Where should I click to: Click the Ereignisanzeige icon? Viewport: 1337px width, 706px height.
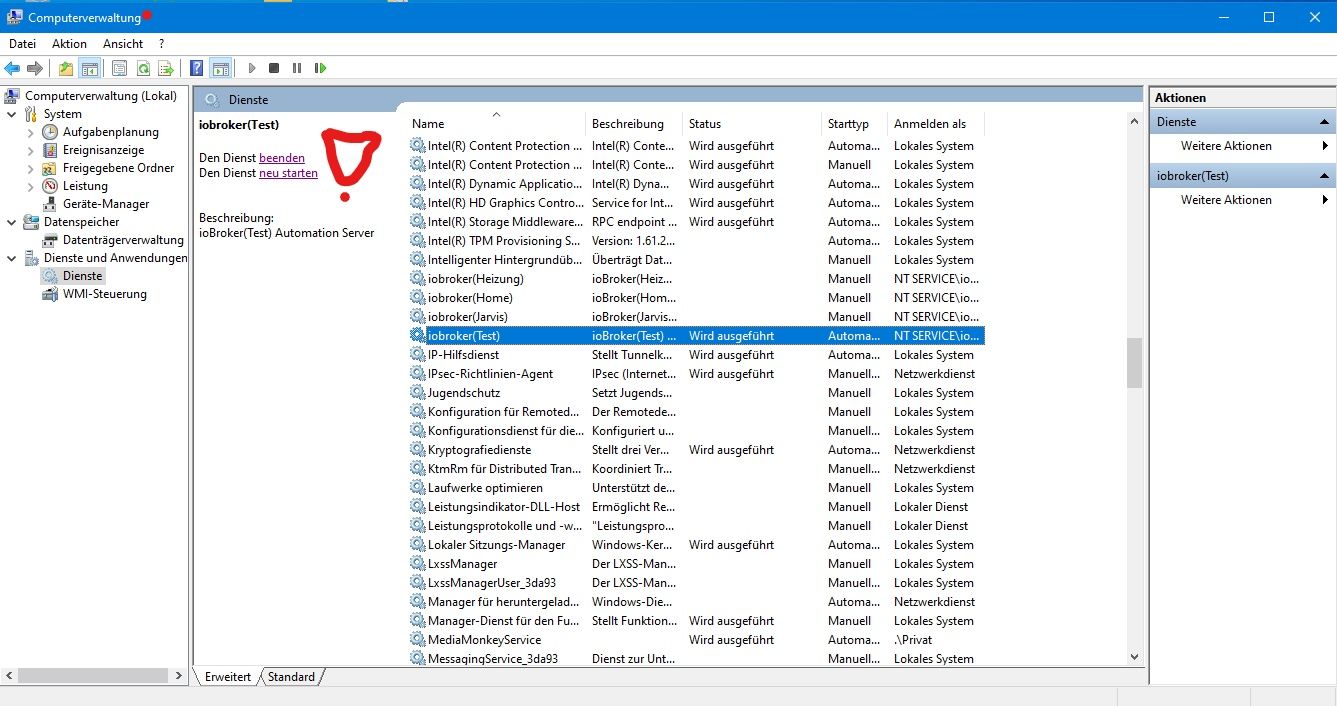coord(50,150)
